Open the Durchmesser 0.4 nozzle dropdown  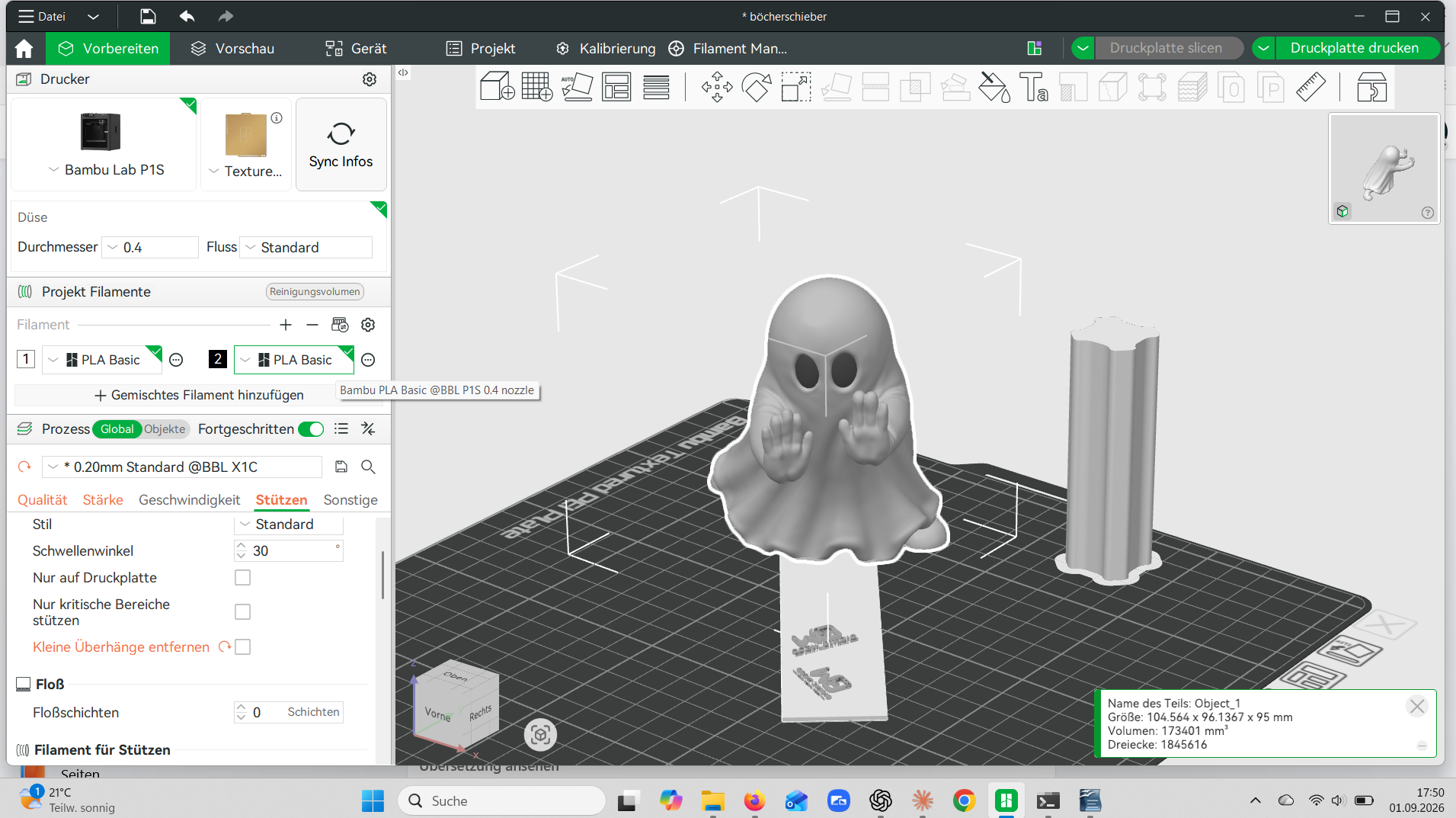click(x=150, y=248)
